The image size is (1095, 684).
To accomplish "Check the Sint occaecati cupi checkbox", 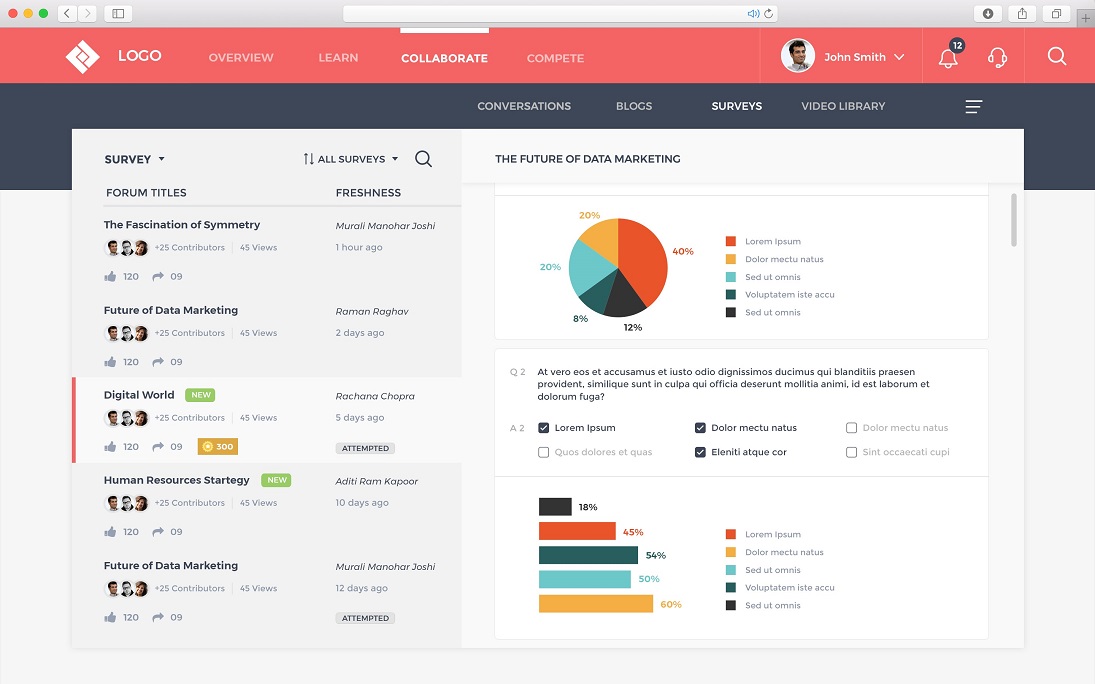I will (851, 452).
